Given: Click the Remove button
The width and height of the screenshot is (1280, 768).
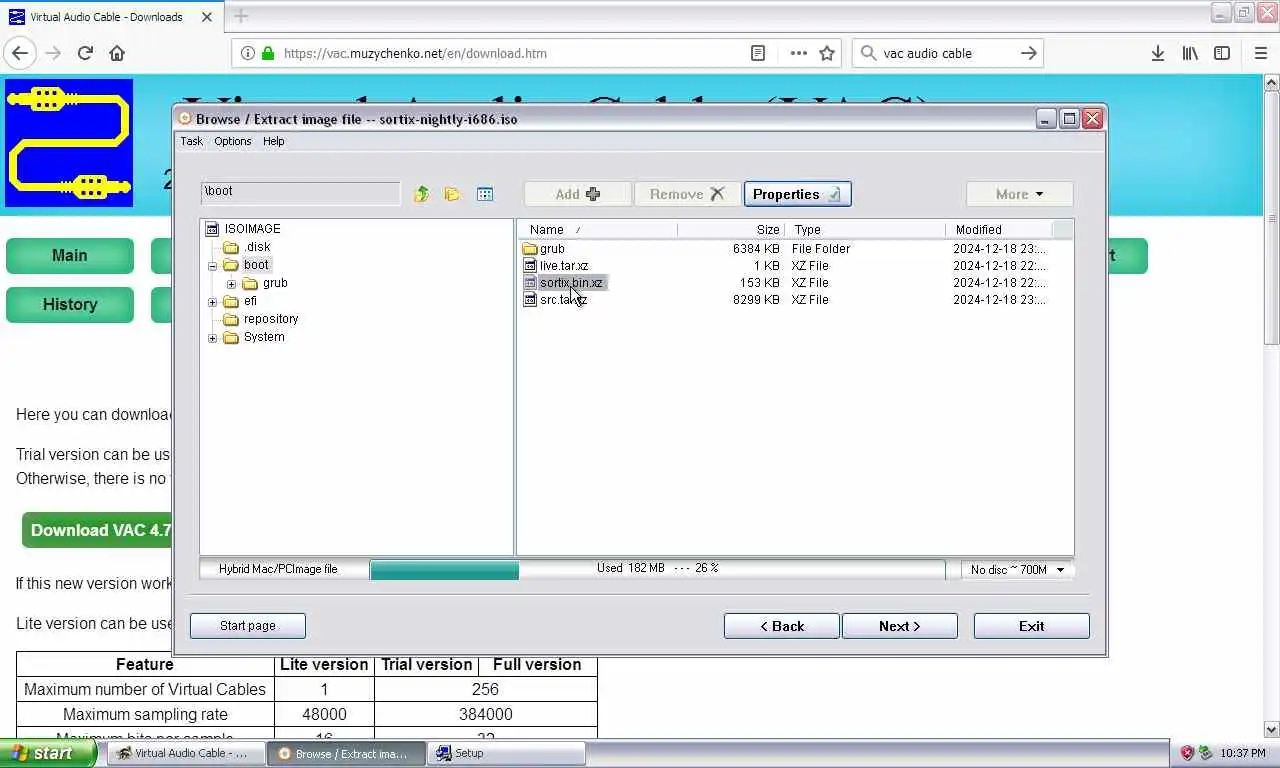Looking at the screenshot, I should point(688,194).
